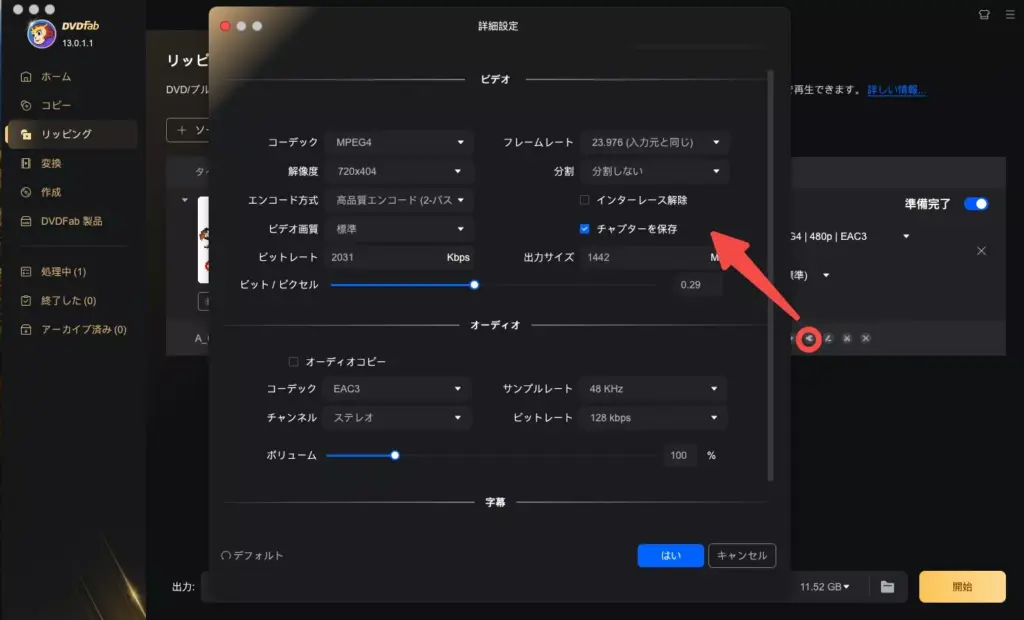
Task: Uncheck チャプターを保存 option
Action: point(582,229)
